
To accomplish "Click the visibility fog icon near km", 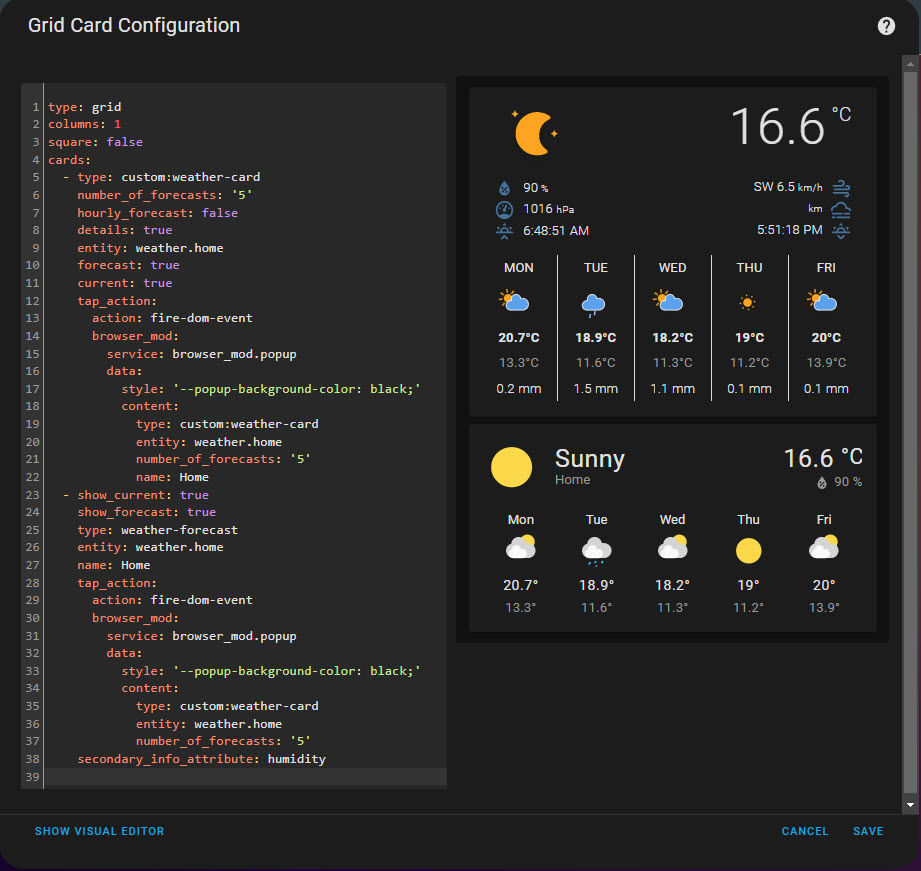I will pyautogui.click(x=841, y=209).
